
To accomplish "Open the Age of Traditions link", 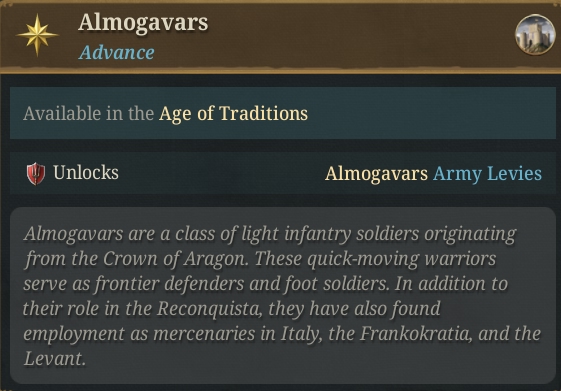I will 233,114.
